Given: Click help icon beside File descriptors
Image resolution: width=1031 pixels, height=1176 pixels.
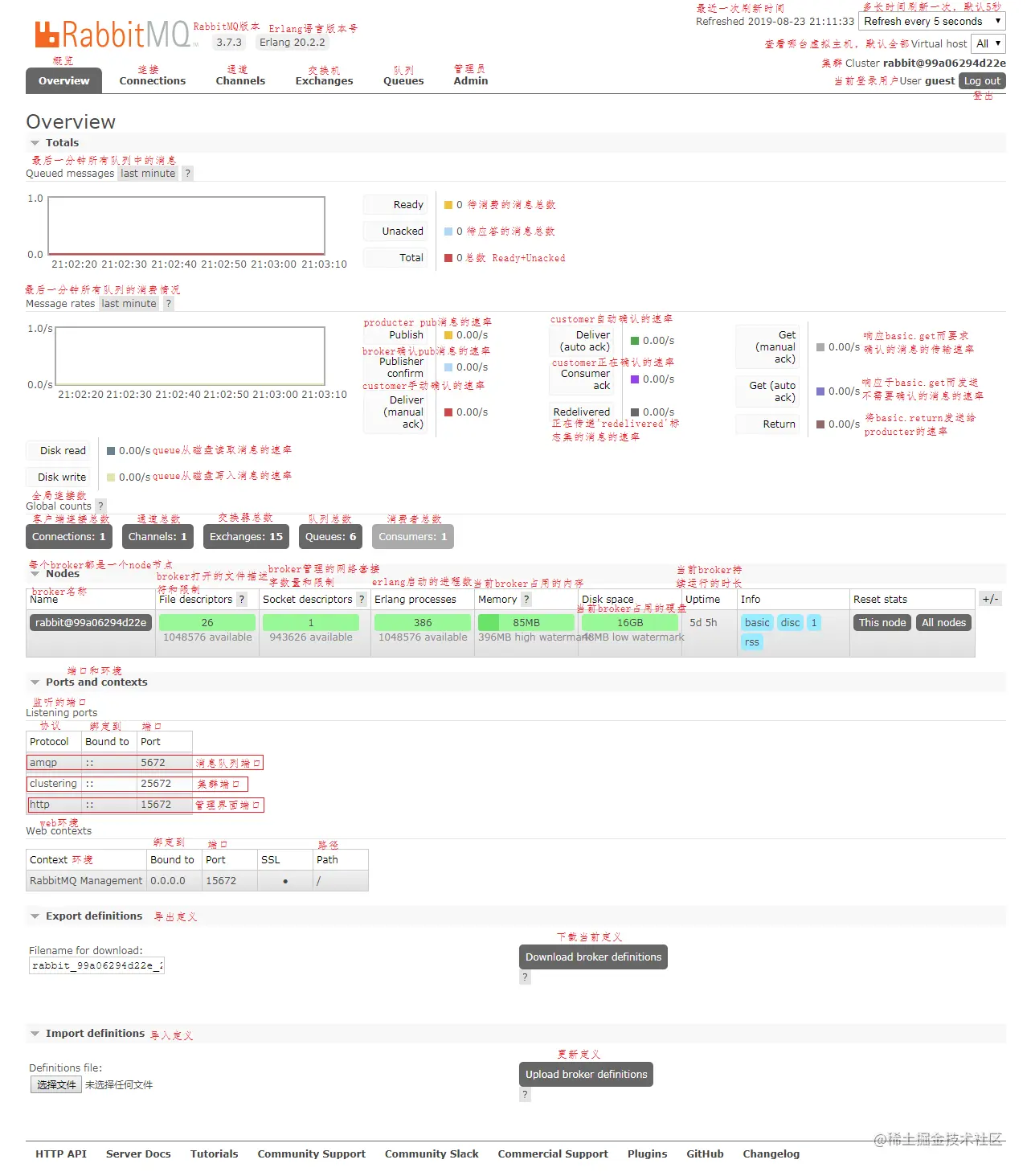Looking at the screenshot, I should tap(241, 600).
